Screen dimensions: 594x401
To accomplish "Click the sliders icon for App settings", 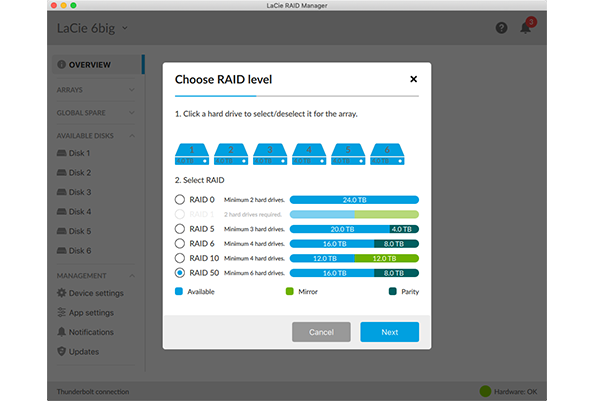I will tap(61, 312).
